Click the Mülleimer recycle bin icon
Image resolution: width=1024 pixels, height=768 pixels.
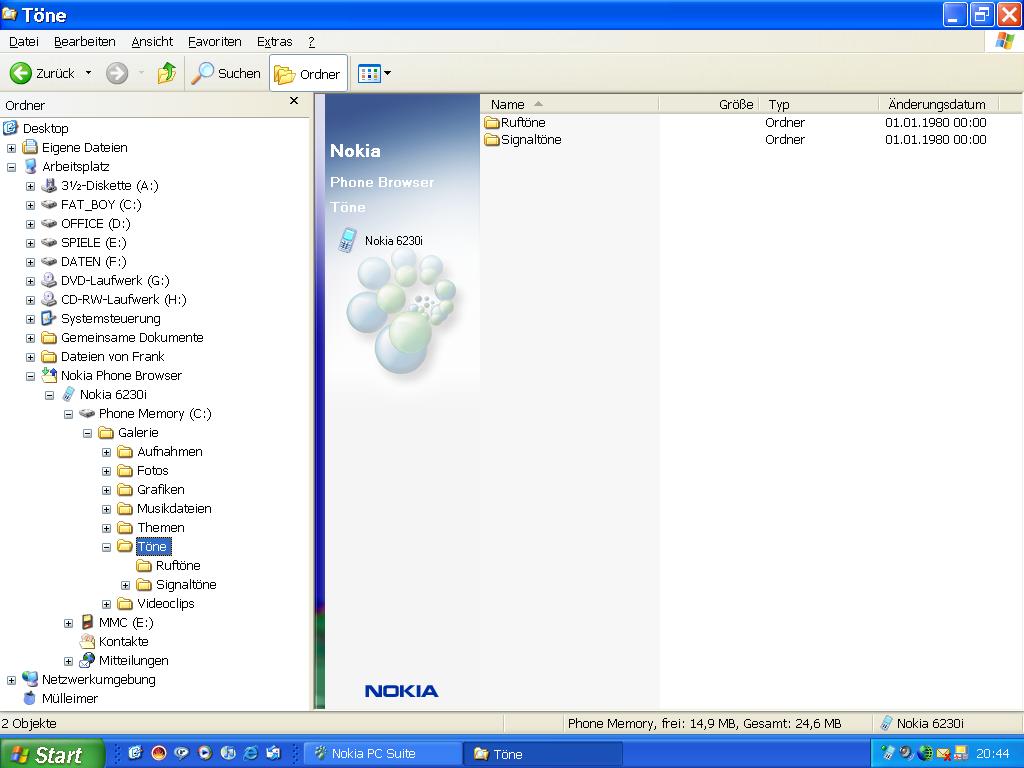29,698
